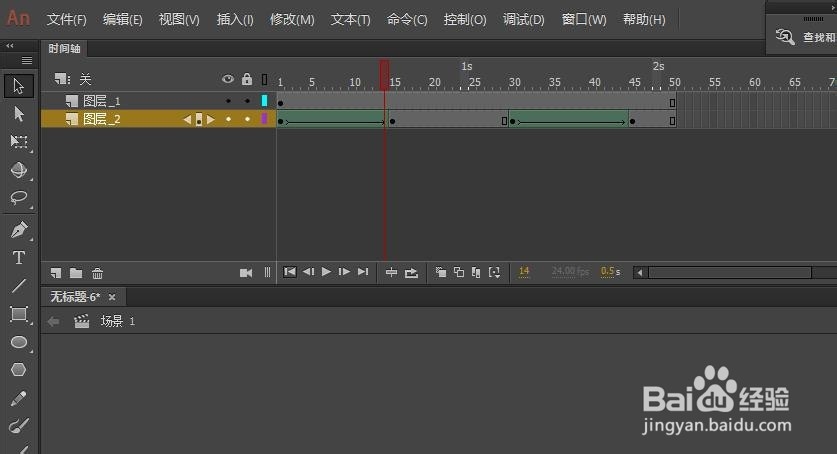837x454 pixels.
Task: Open the 调试(D) menu
Action: point(524,20)
